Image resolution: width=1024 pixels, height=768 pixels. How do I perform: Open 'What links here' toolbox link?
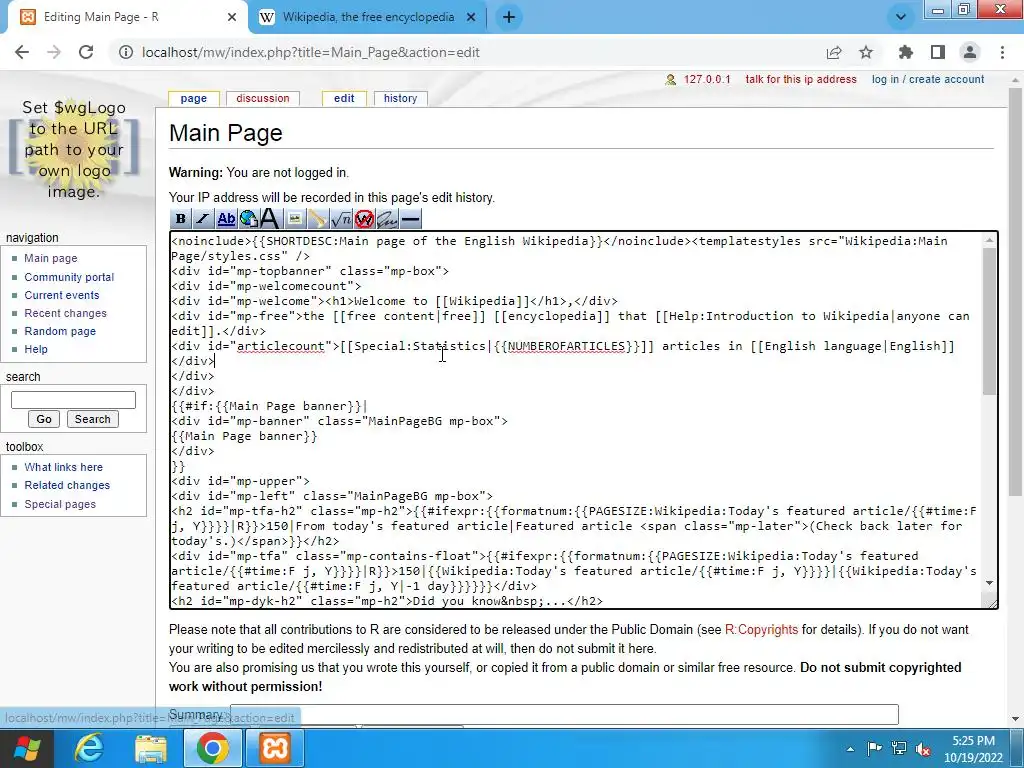pyautogui.click(x=63, y=467)
